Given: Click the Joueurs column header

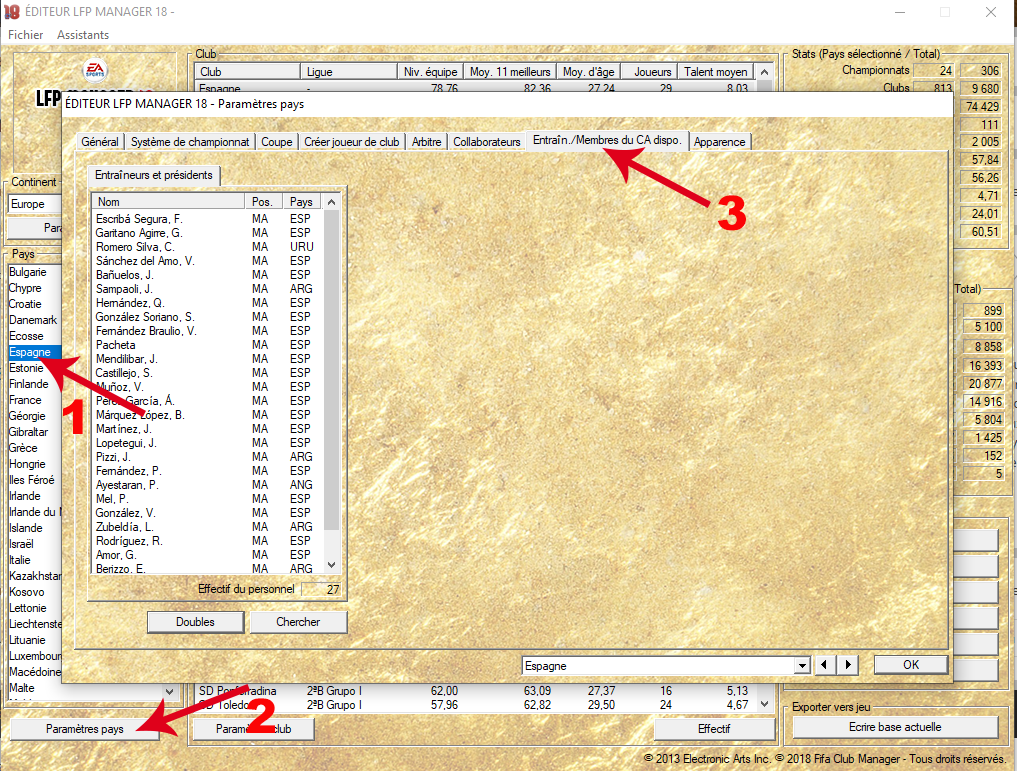Looking at the screenshot, I should click(x=650, y=72).
